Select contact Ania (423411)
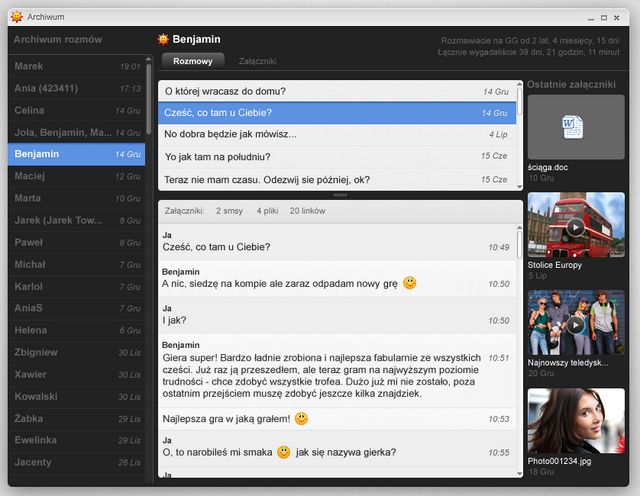Screen dimensions: 640x496 click(x=77, y=88)
